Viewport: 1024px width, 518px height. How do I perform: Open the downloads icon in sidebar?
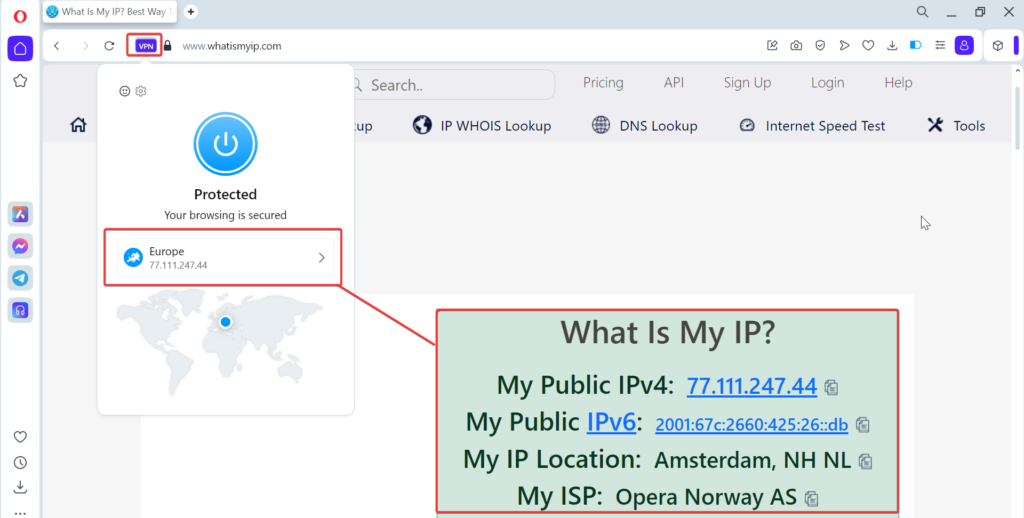pyautogui.click(x=20, y=487)
